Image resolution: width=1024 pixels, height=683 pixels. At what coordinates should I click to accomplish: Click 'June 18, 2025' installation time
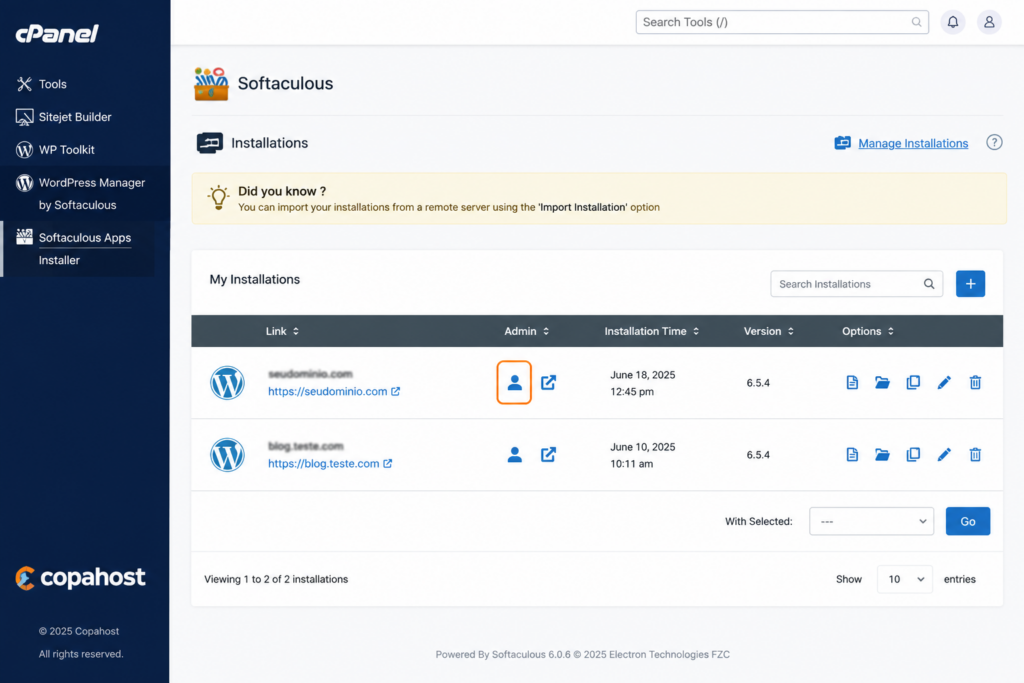point(643,375)
